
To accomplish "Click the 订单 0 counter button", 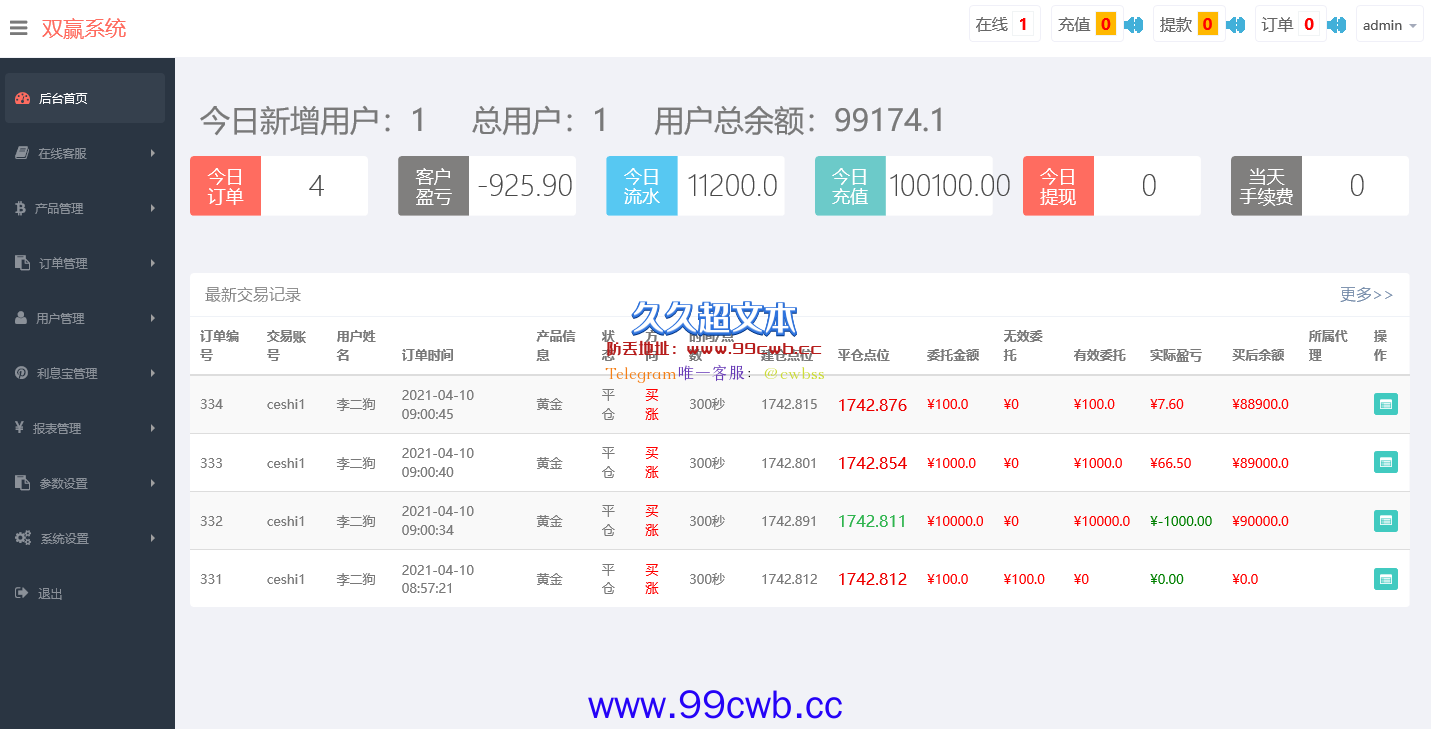I will click(1290, 24).
